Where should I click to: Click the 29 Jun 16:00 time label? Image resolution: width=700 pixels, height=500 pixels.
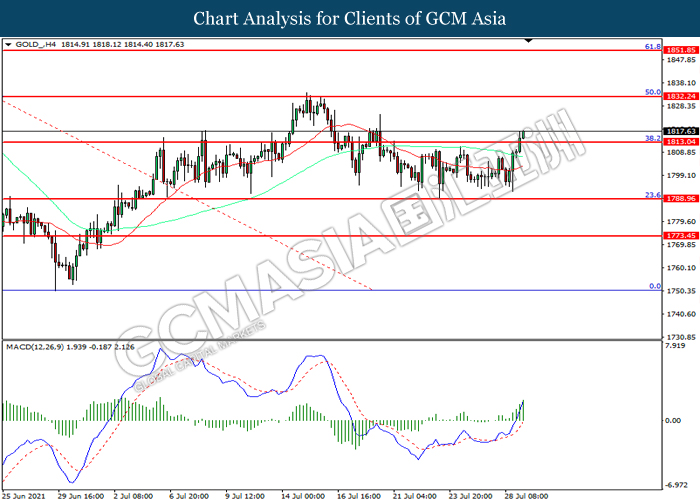pyautogui.click(x=81, y=496)
